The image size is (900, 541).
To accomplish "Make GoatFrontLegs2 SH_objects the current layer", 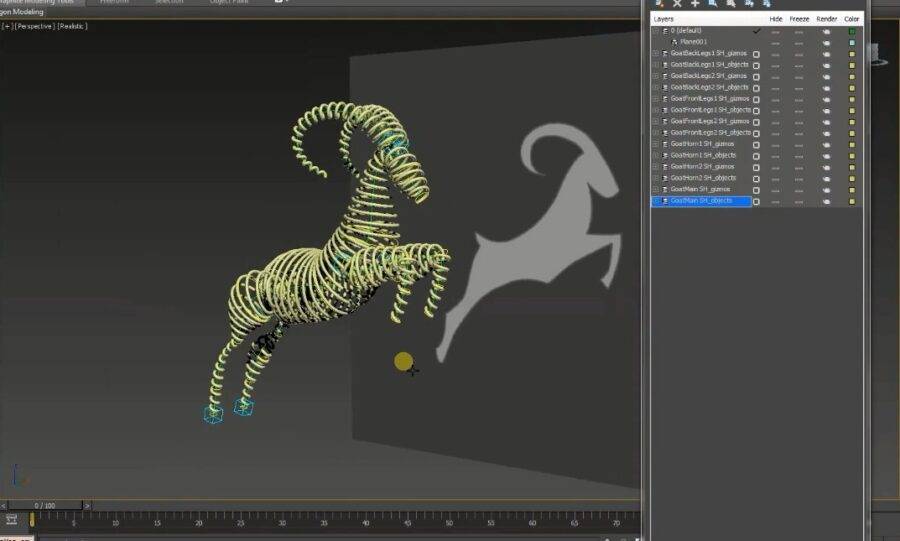I will [756, 133].
